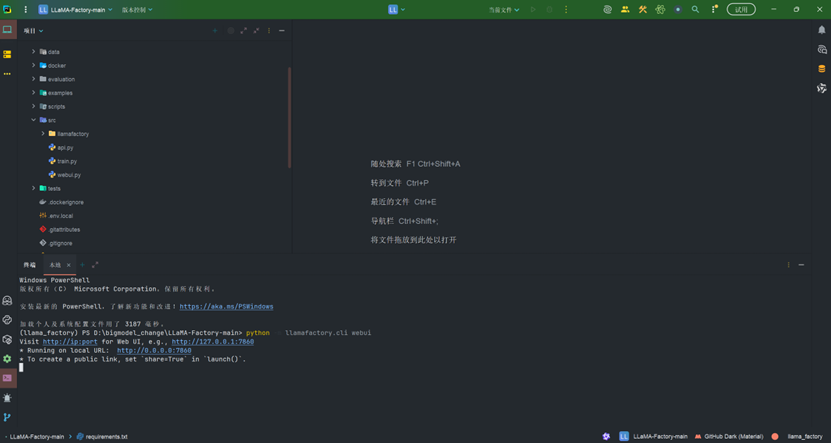Click the plus icon in project panel header

point(215,31)
